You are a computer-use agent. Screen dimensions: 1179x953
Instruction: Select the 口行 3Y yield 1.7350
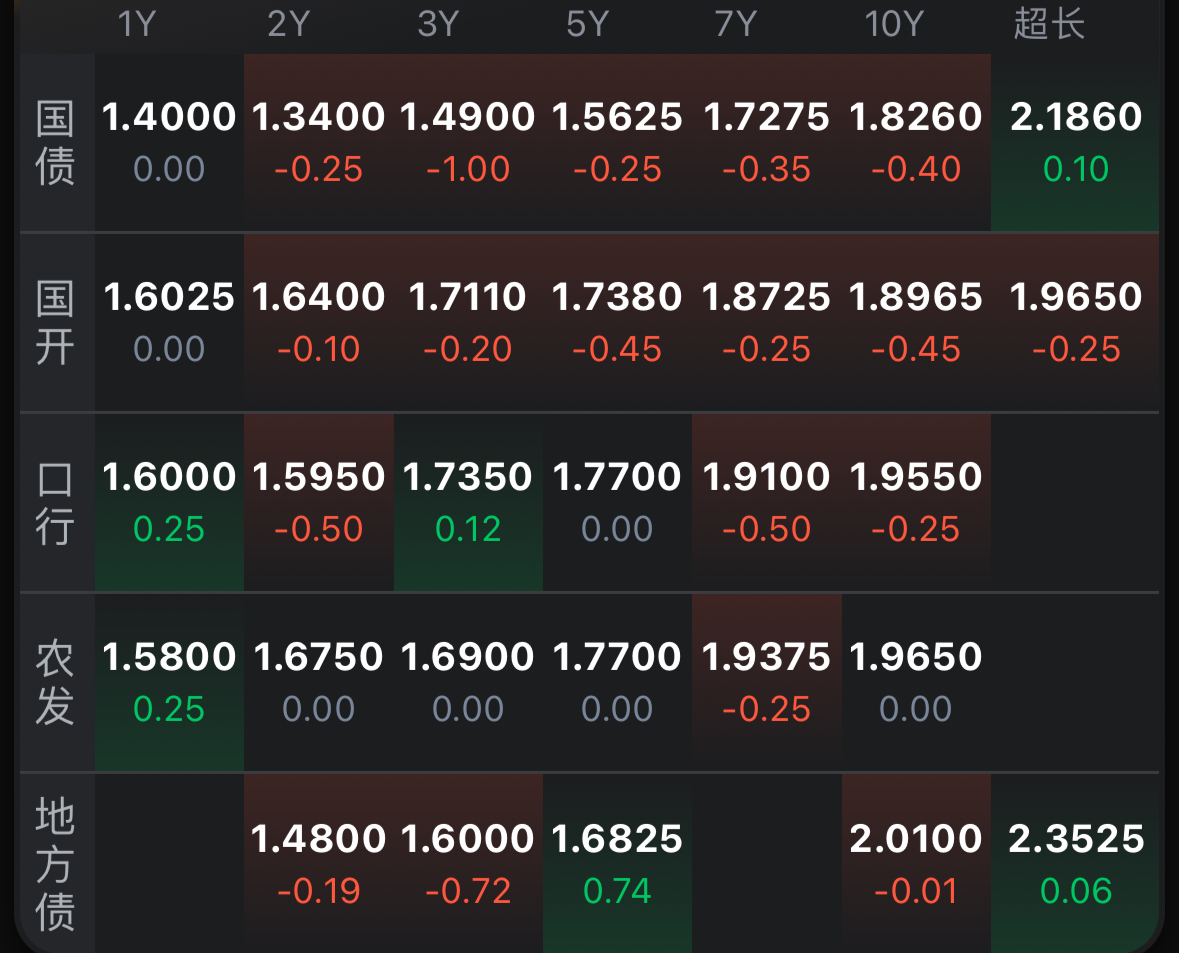coord(468,501)
